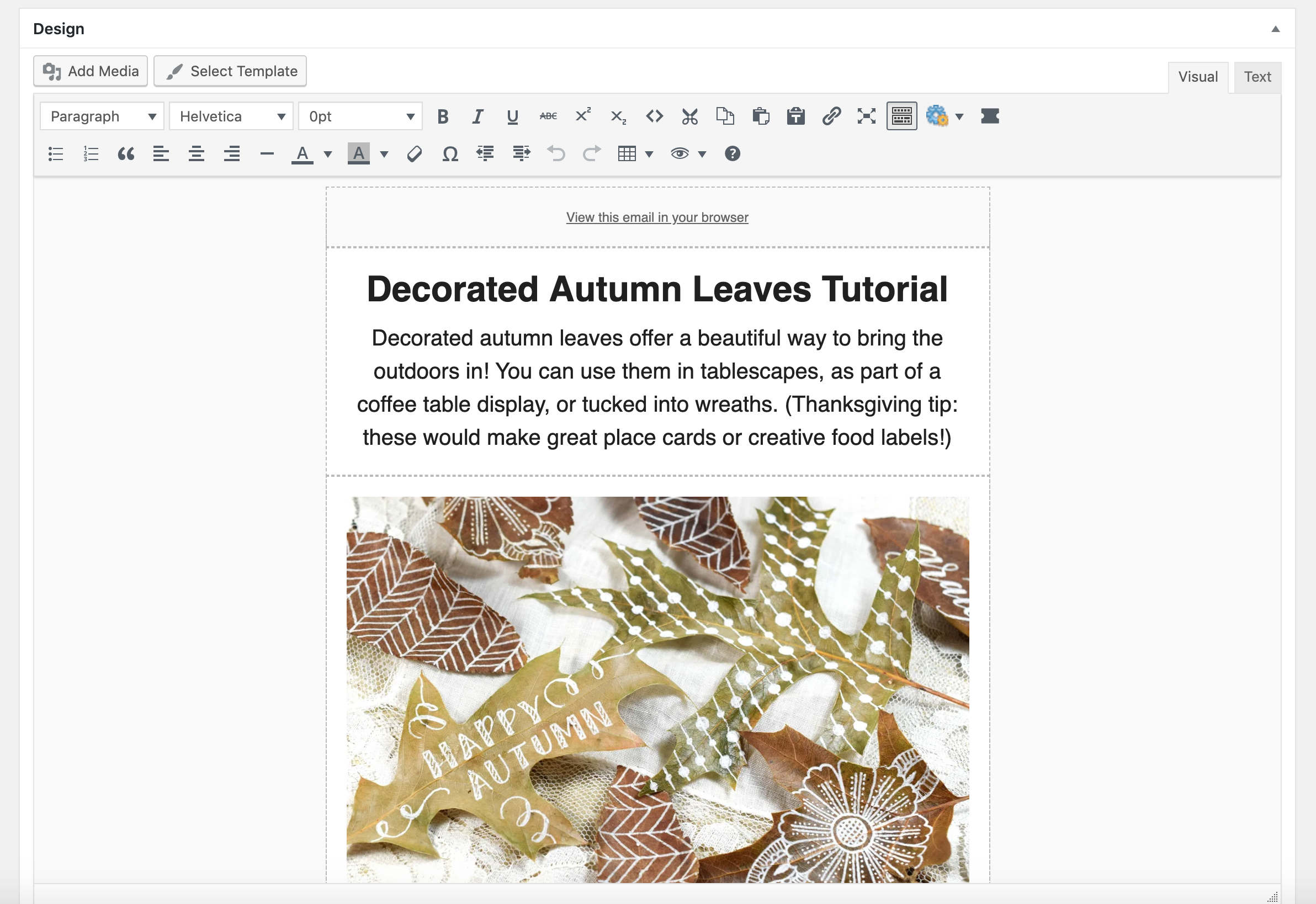Screen dimensions: 1316x904
Task: Open the Helvetica font family dropdown
Action: (231, 116)
